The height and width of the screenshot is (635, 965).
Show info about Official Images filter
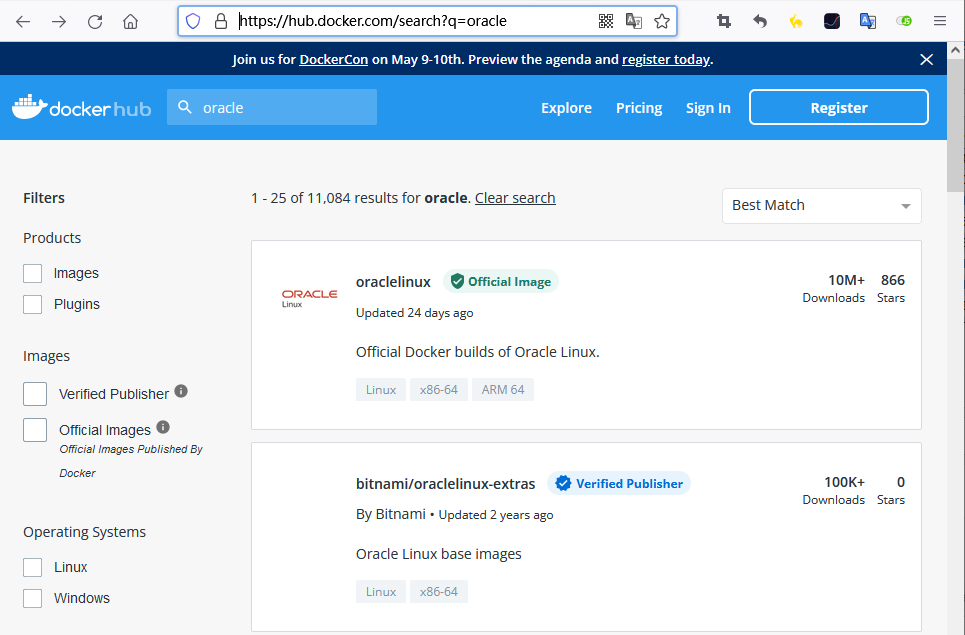(x=163, y=427)
